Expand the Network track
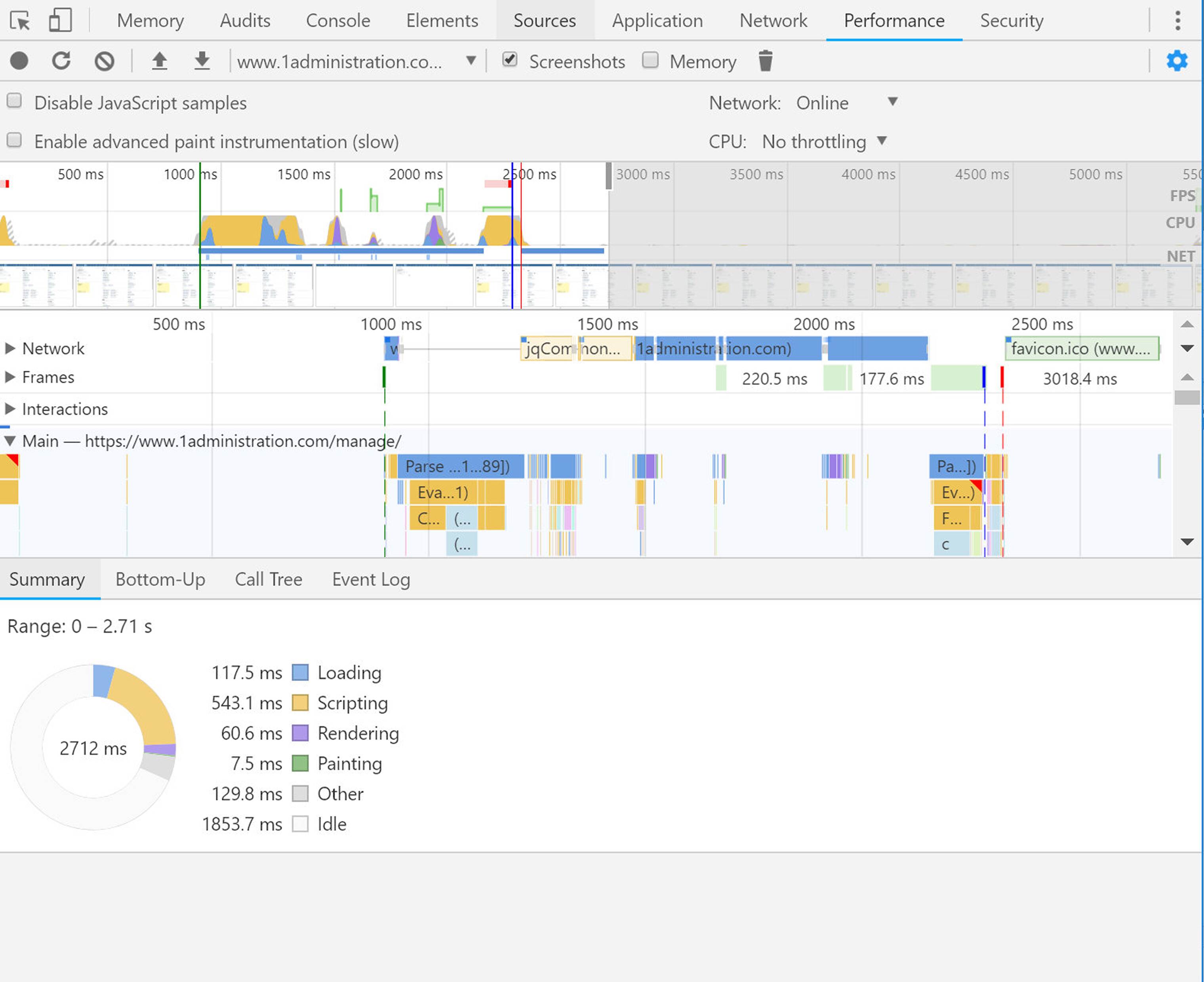The image size is (1204, 982). pyautogui.click(x=10, y=348)
